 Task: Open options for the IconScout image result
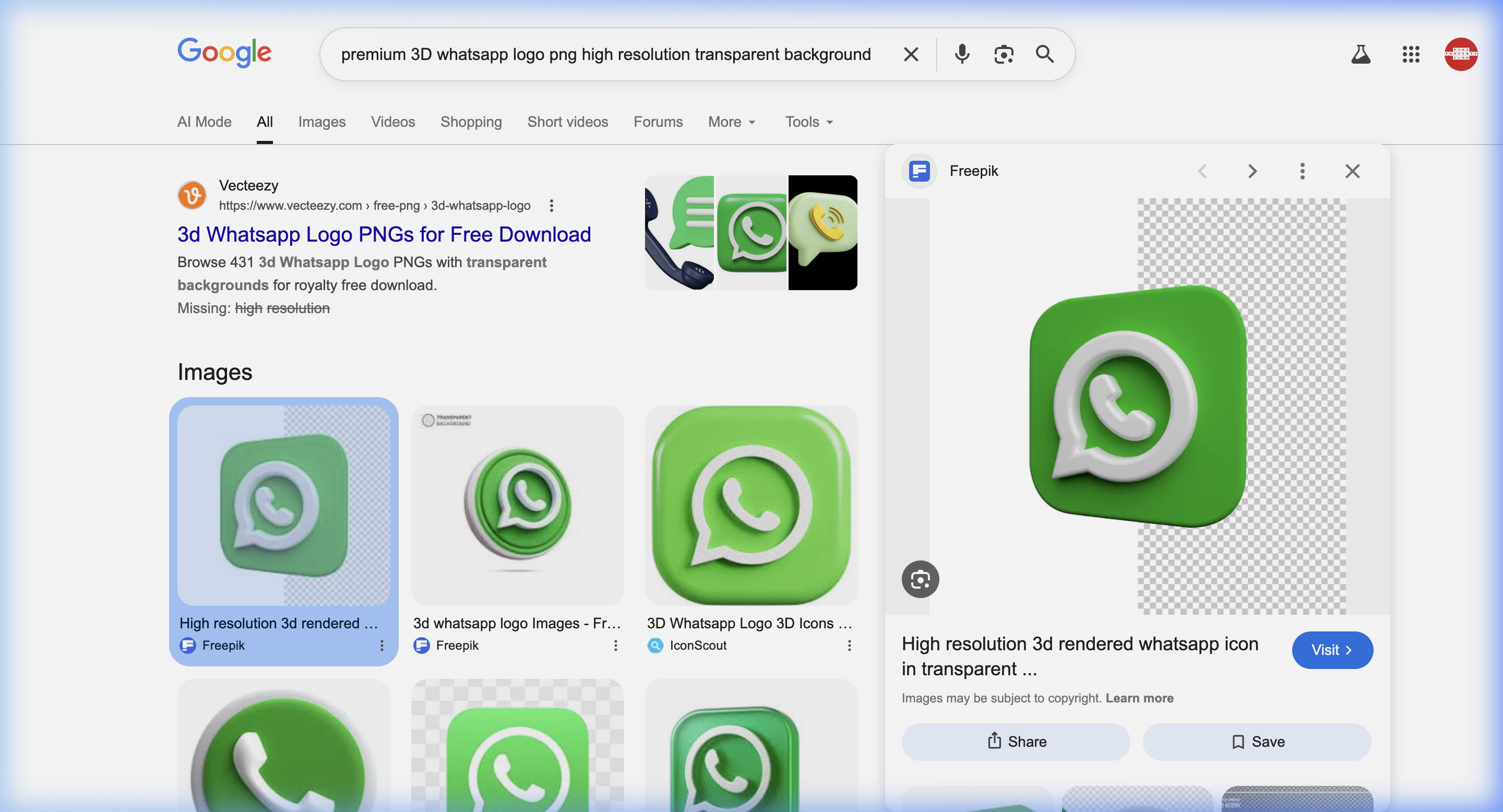tap(850, 645)
